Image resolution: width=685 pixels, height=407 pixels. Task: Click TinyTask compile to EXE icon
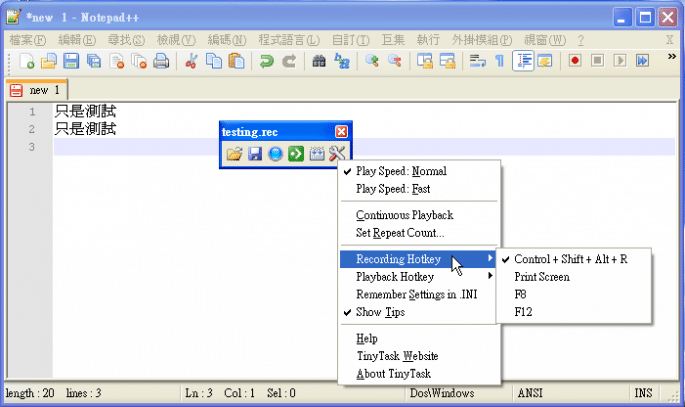pos(317,154)
